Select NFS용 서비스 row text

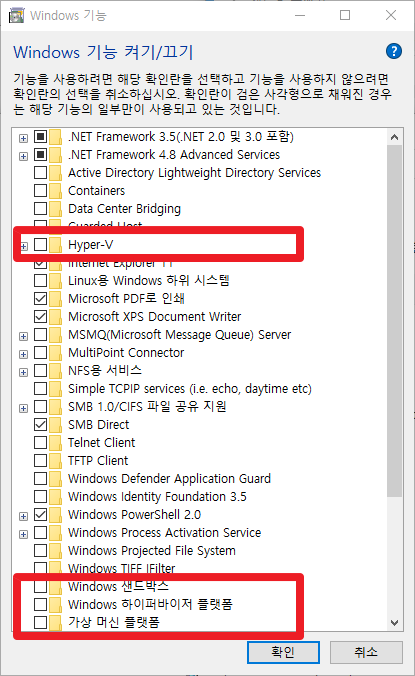105,370
